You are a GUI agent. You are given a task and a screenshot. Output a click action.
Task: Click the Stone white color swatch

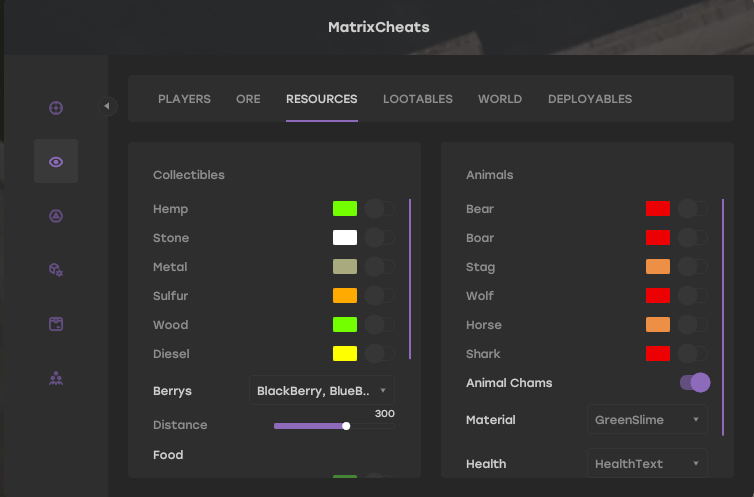pos(345,238)
